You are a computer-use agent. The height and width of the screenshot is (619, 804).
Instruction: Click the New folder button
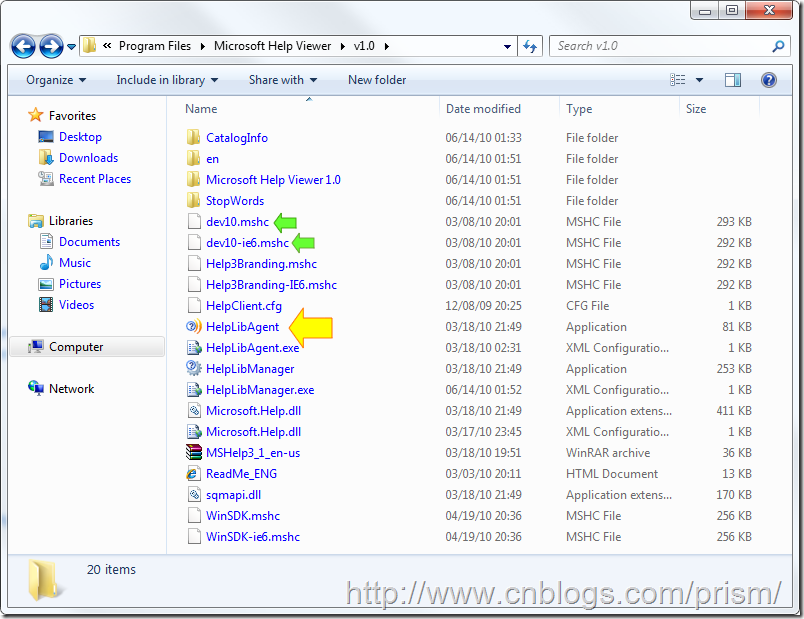pos(377,80)
